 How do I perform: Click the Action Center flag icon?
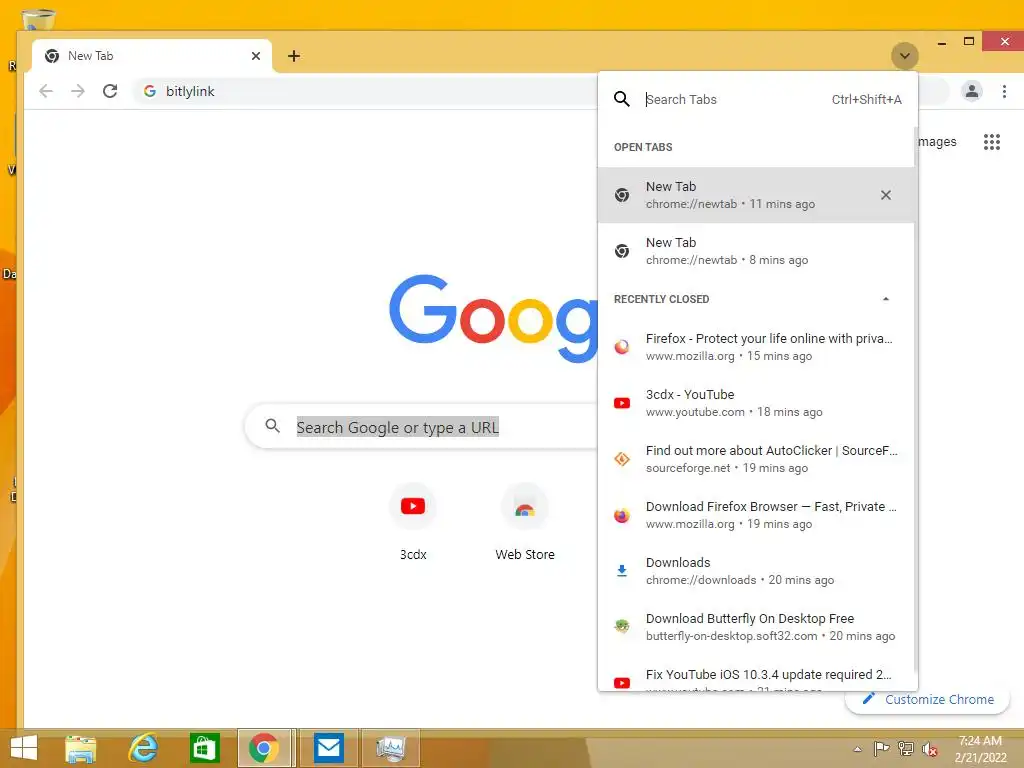pyautogui.click(x=881, y=748)
